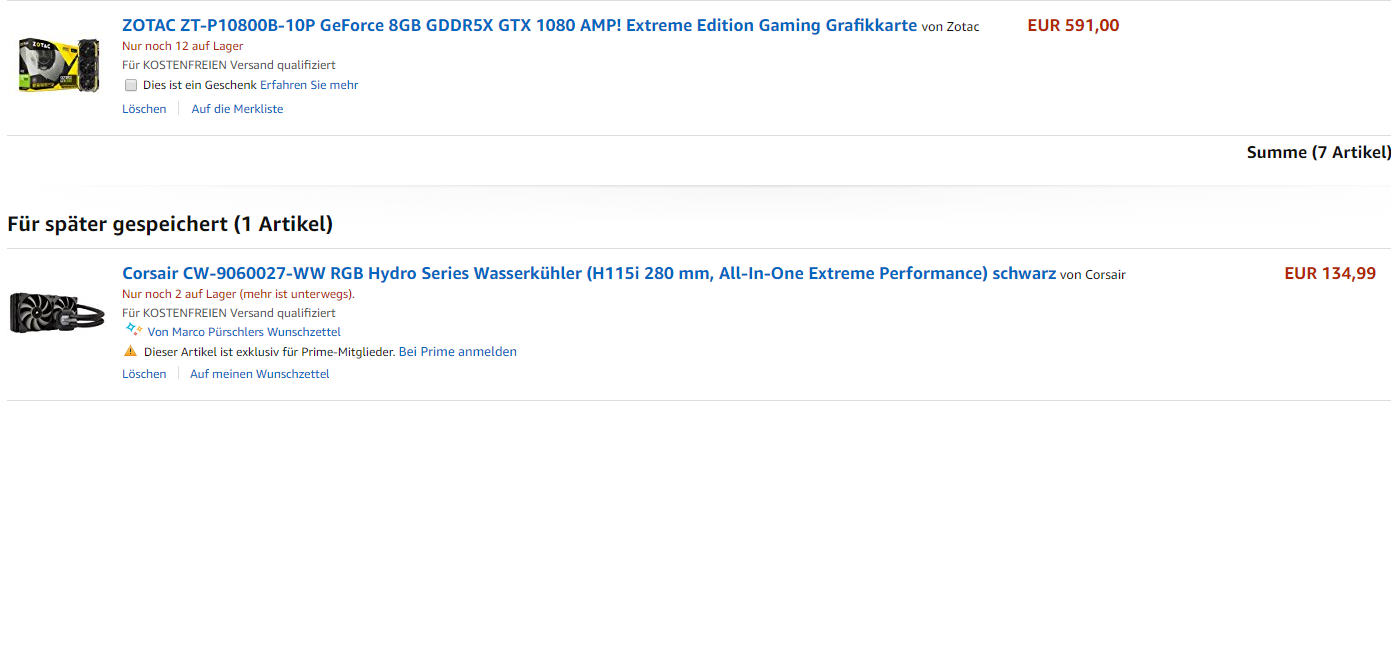
Task: Click the EUR 134,99 price
Action: pyautogui.click(x=1330, y=273)
